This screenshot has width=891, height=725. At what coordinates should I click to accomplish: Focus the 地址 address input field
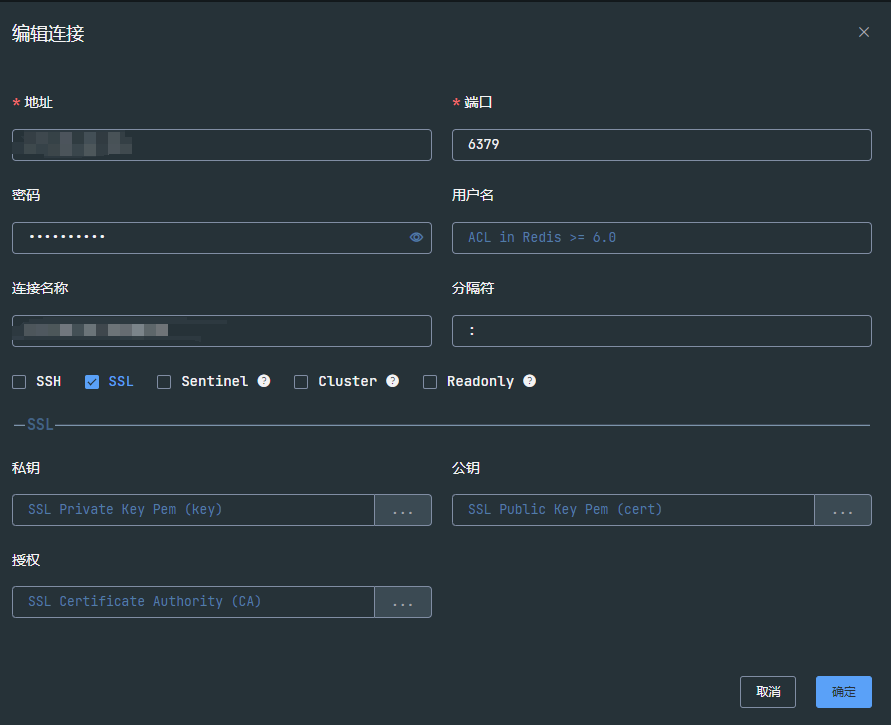[x=222, y=145]
